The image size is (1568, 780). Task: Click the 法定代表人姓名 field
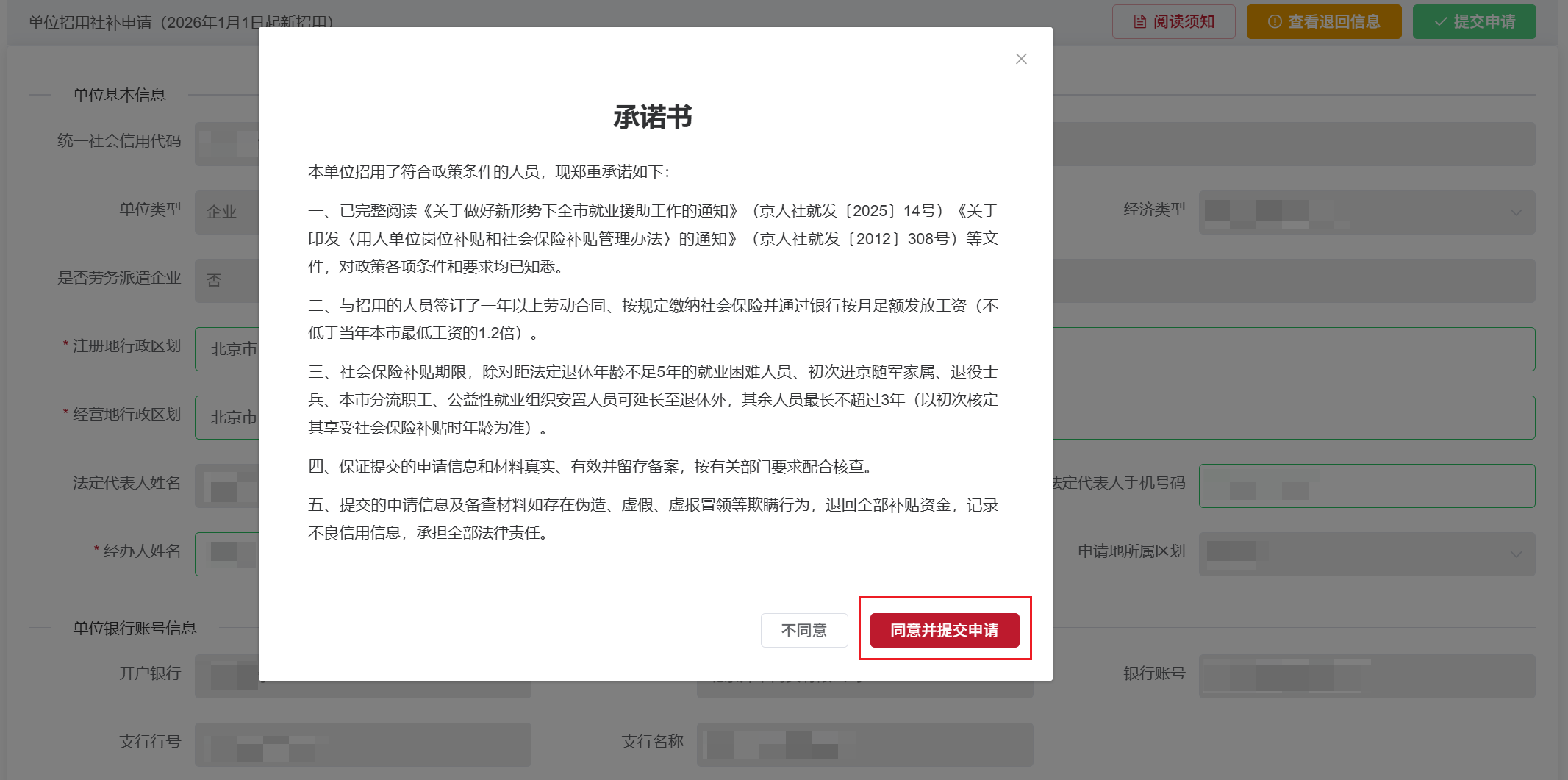(x=227, y=486)
